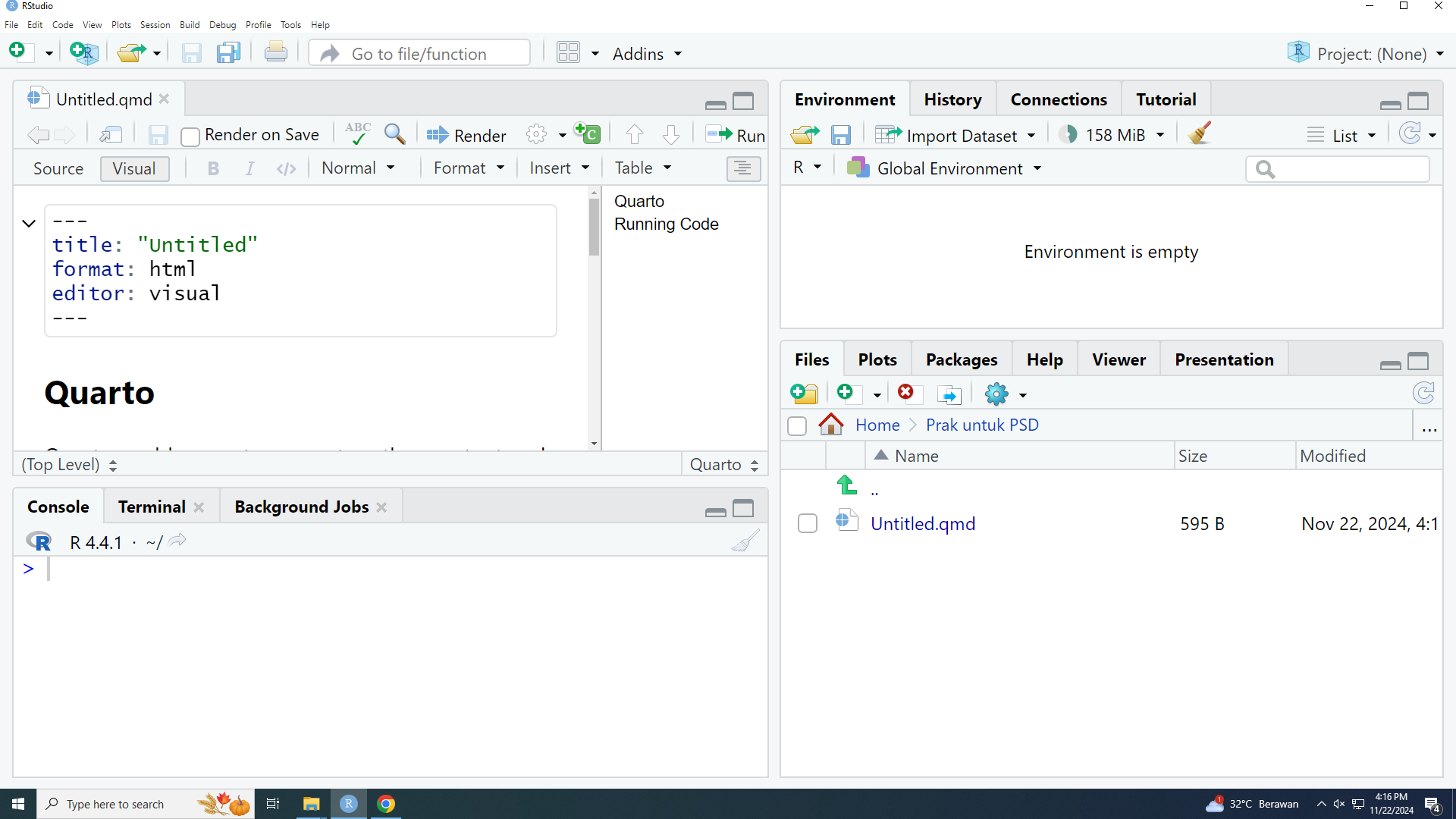Screen dimensions: 1456x819
Task: Switch editor to Source mode
Action: tap(58, 168)
